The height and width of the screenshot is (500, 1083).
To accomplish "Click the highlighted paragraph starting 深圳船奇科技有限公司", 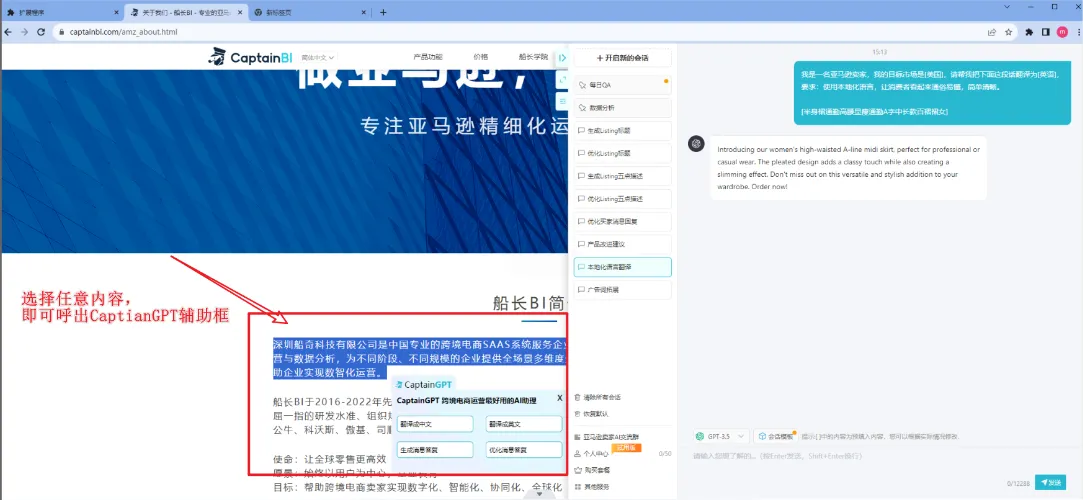I will pos(420,358).
